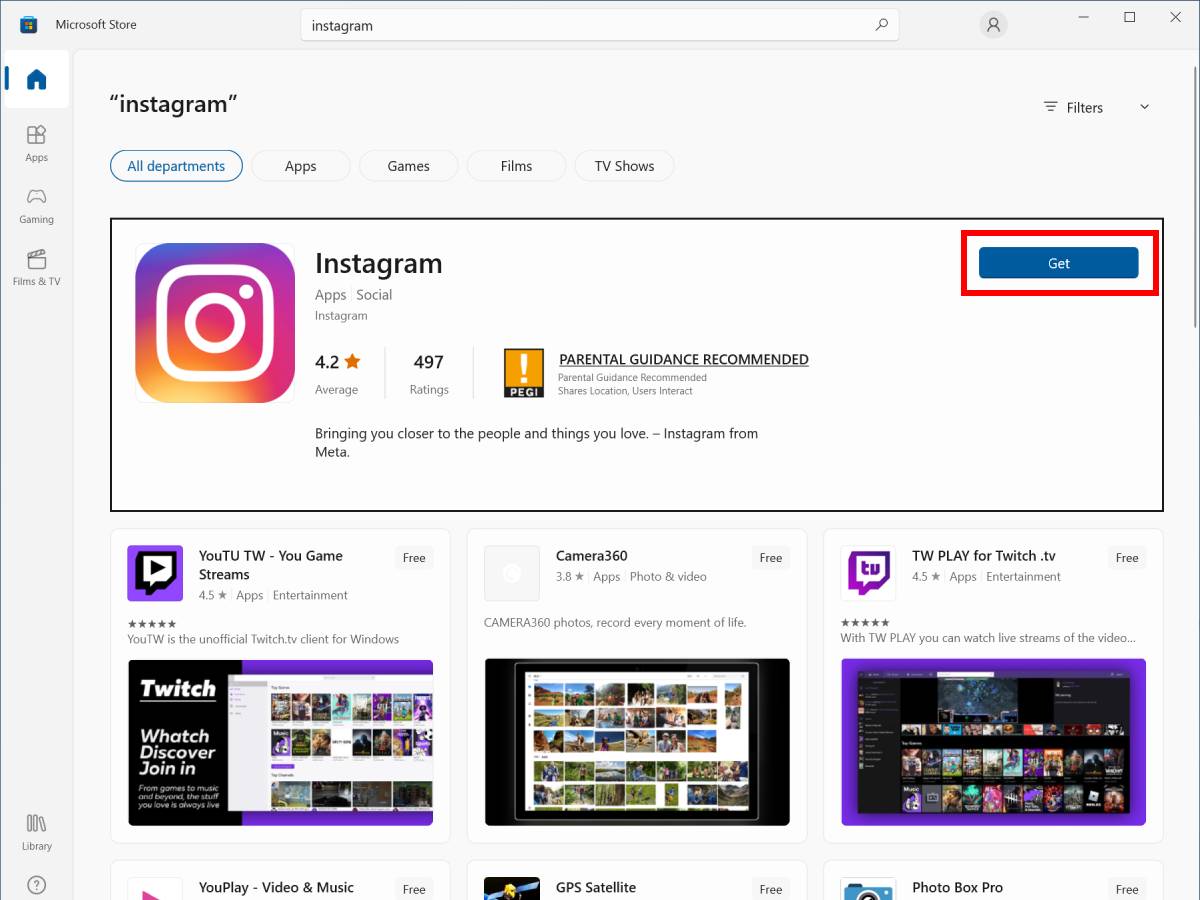Click the TW PLAY for Twitch .tv title
Screen dimensions: 1200x900
(x=984, y=556)
